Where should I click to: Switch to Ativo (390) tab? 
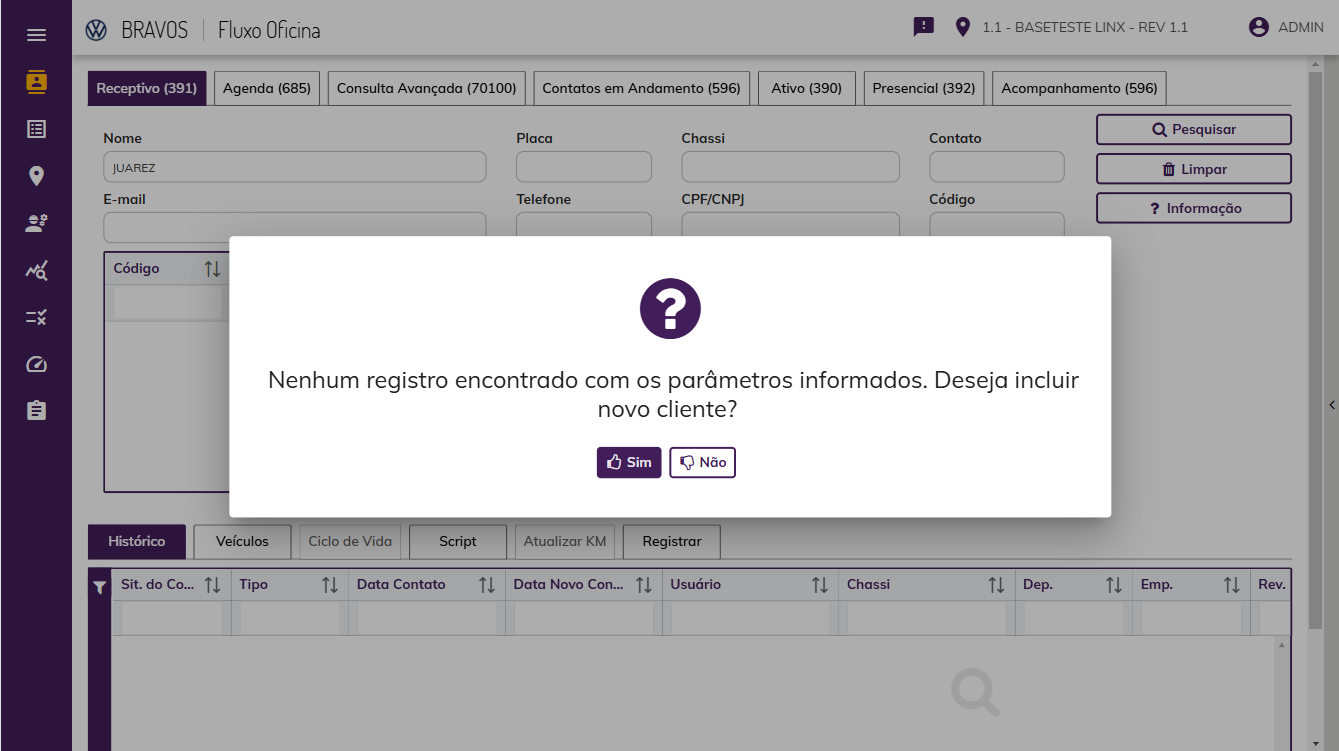(807, 88)
